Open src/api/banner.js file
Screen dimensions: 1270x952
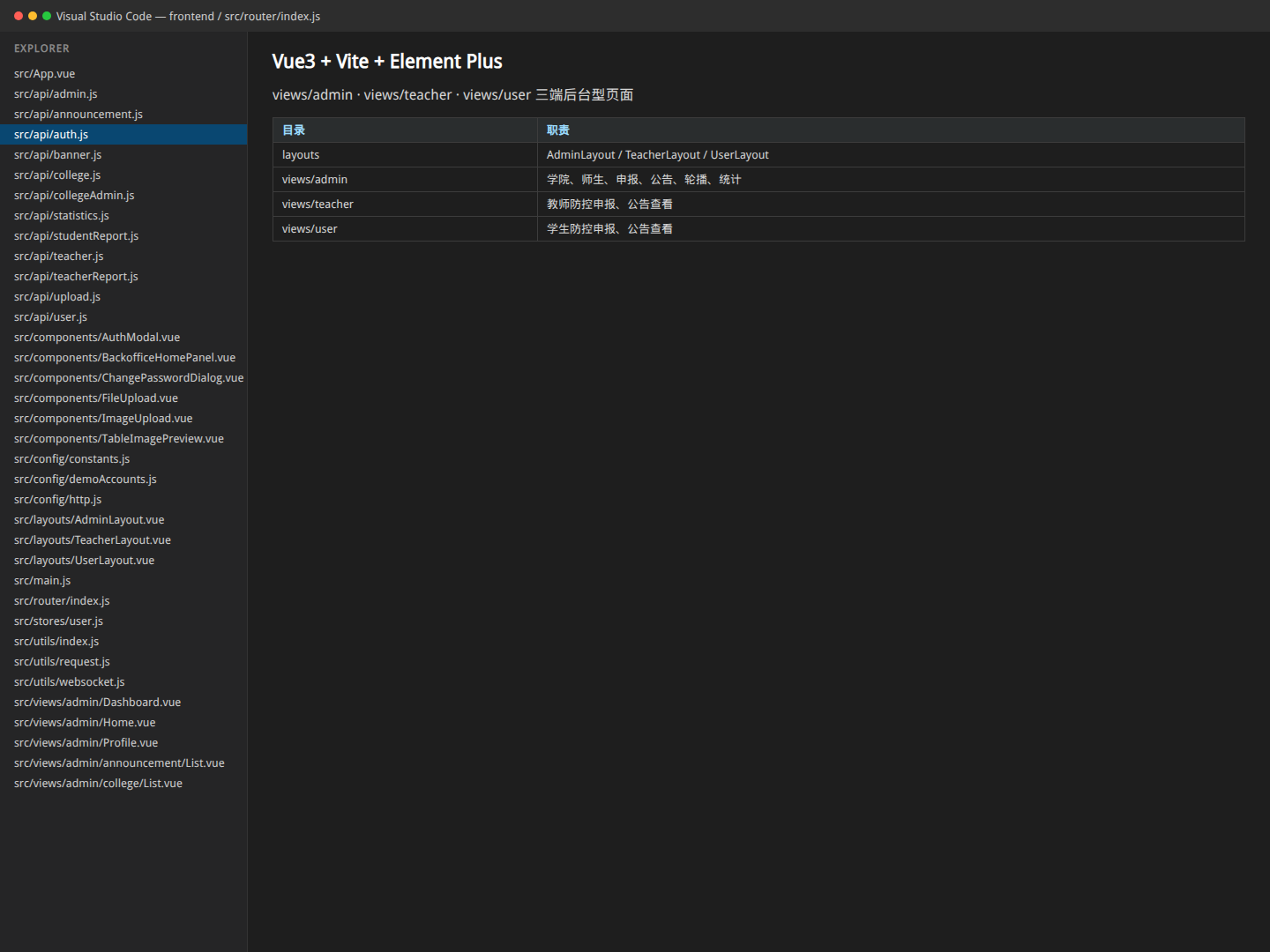(x=123, y=155)
